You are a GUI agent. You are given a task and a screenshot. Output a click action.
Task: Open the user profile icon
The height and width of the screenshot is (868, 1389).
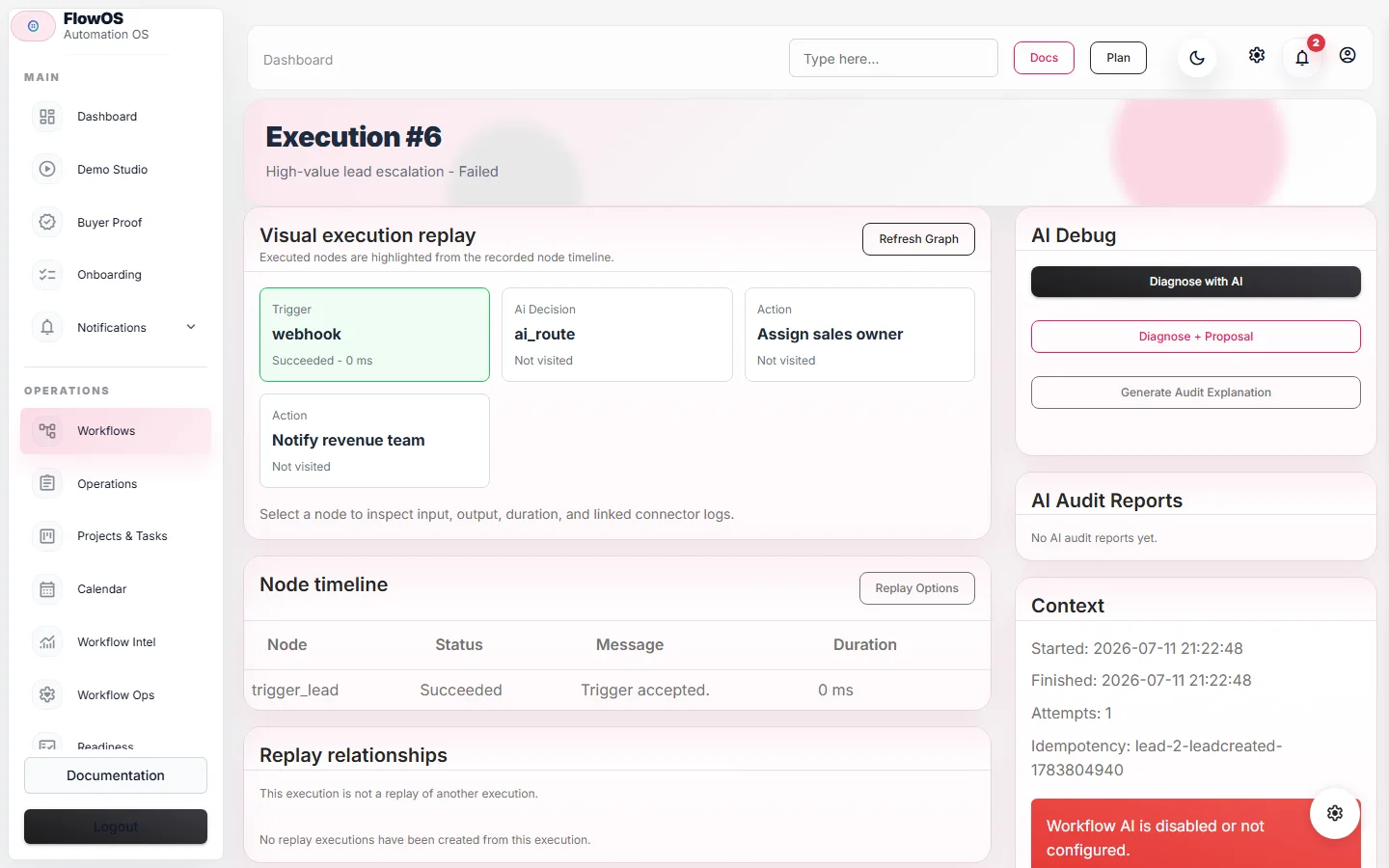(x=1348, y=56)
